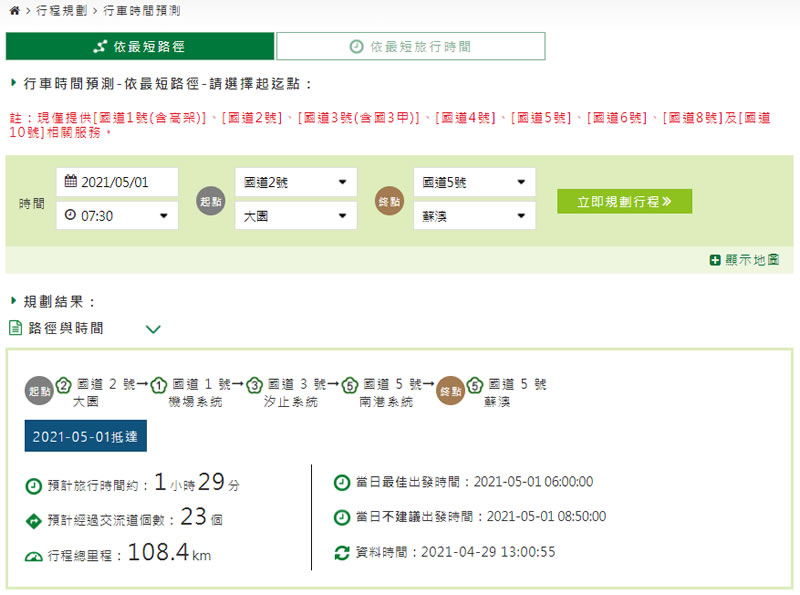Click clock icon beside 當日不建議出發時間
The image size is (800, 595).
[342, 517]
